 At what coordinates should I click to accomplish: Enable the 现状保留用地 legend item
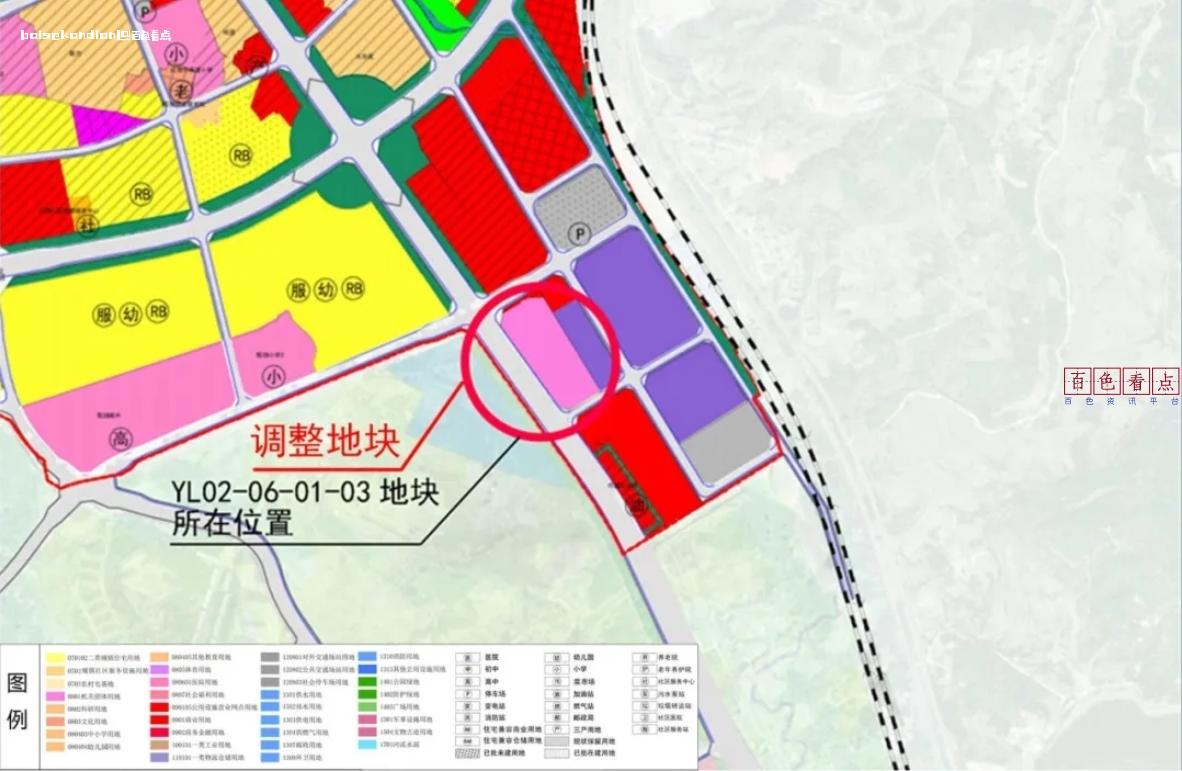(x=557, y=740)
